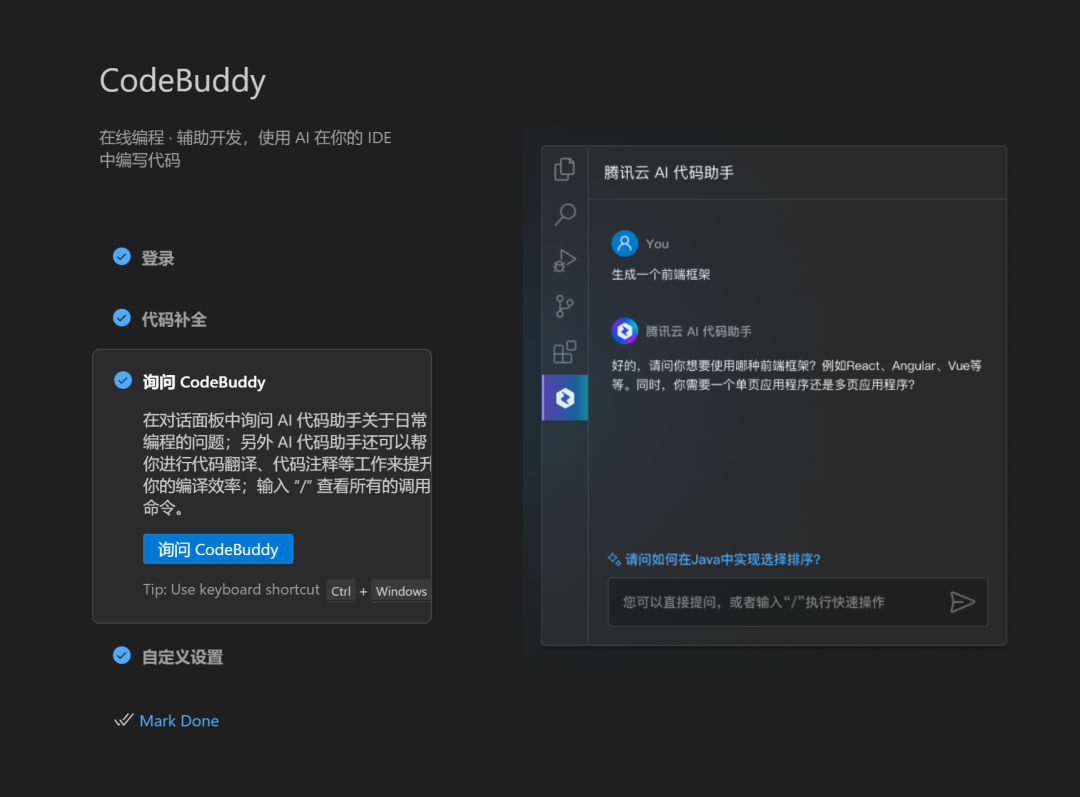Click the You user avatar icon

625,243
